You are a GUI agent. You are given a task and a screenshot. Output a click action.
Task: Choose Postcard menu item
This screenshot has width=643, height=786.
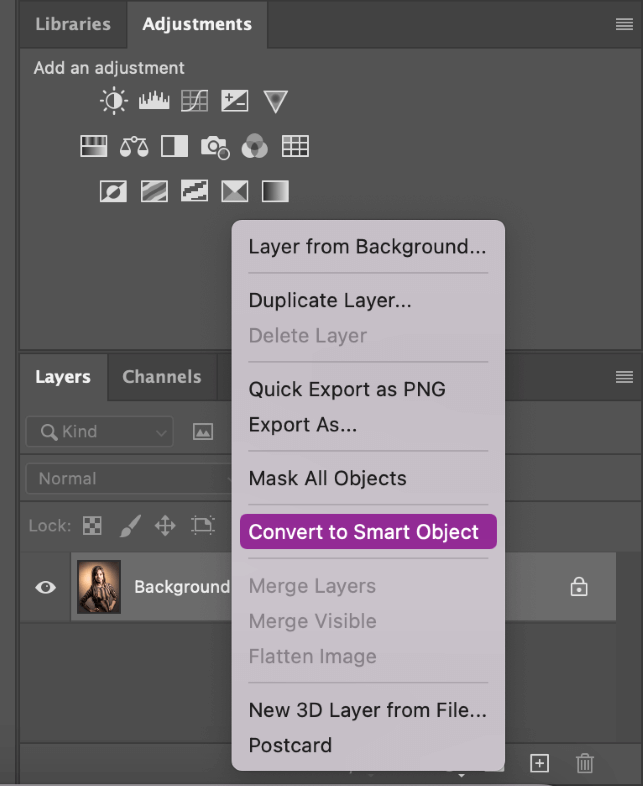tap(368, 745)
